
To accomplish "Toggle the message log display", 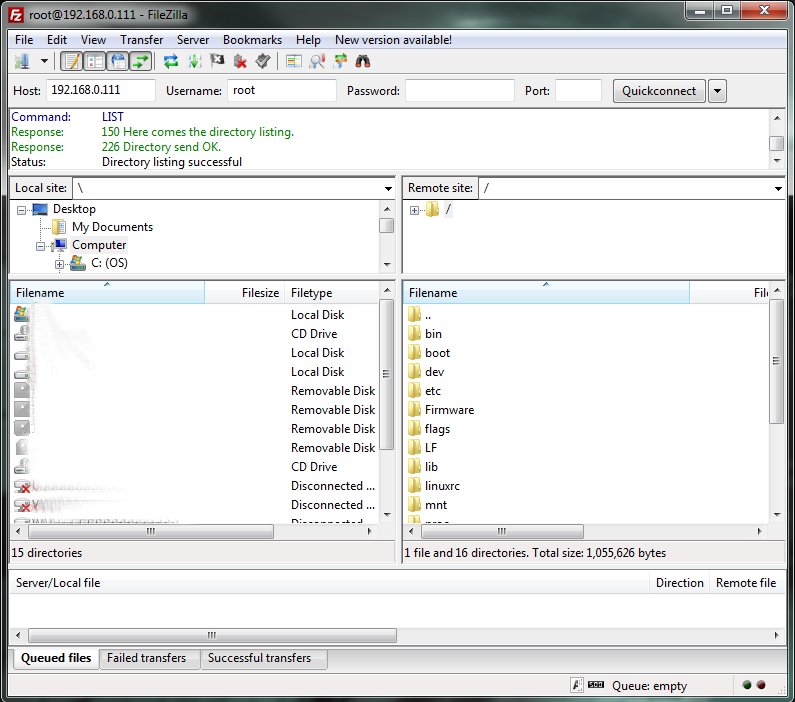I will point(71,61).
